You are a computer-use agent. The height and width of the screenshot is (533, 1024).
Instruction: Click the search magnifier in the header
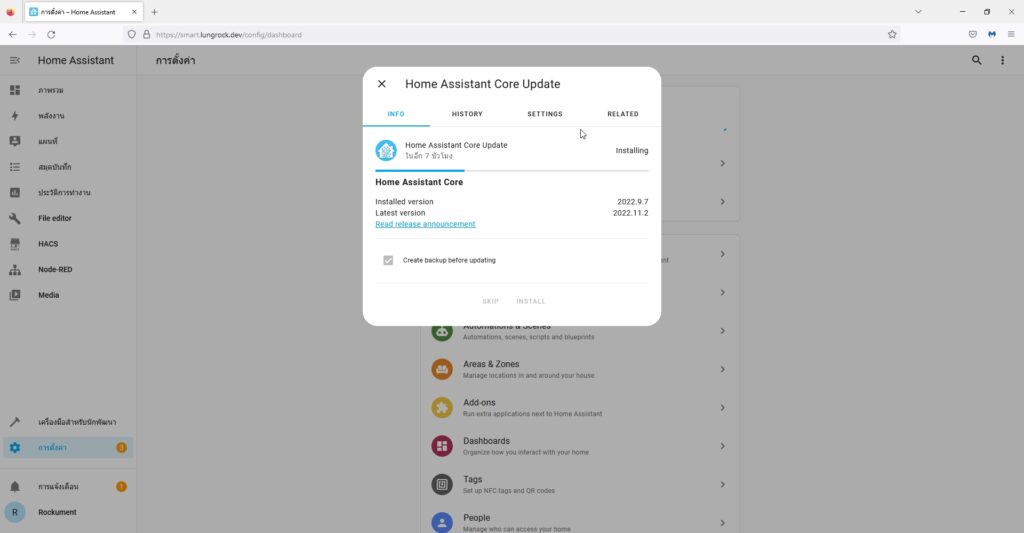coord(976,60)
